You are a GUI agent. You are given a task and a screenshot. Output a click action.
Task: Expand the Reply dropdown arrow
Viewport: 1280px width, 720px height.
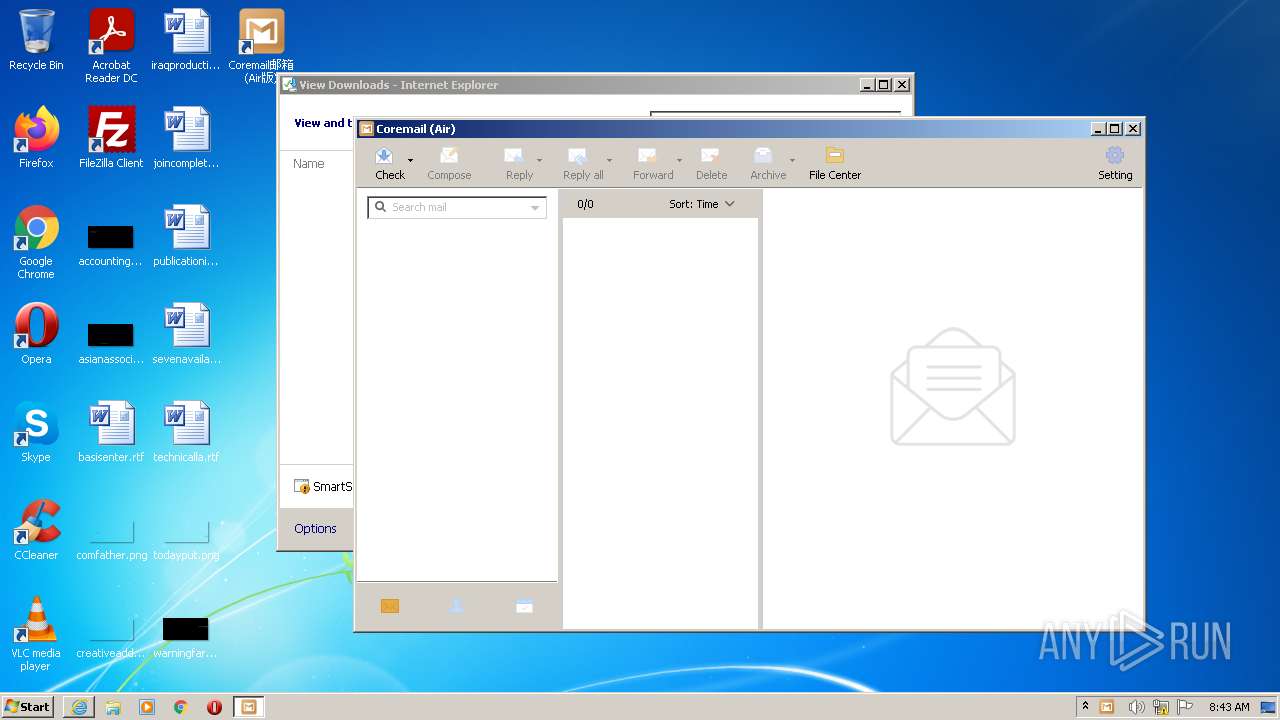(x=540, y=160)
